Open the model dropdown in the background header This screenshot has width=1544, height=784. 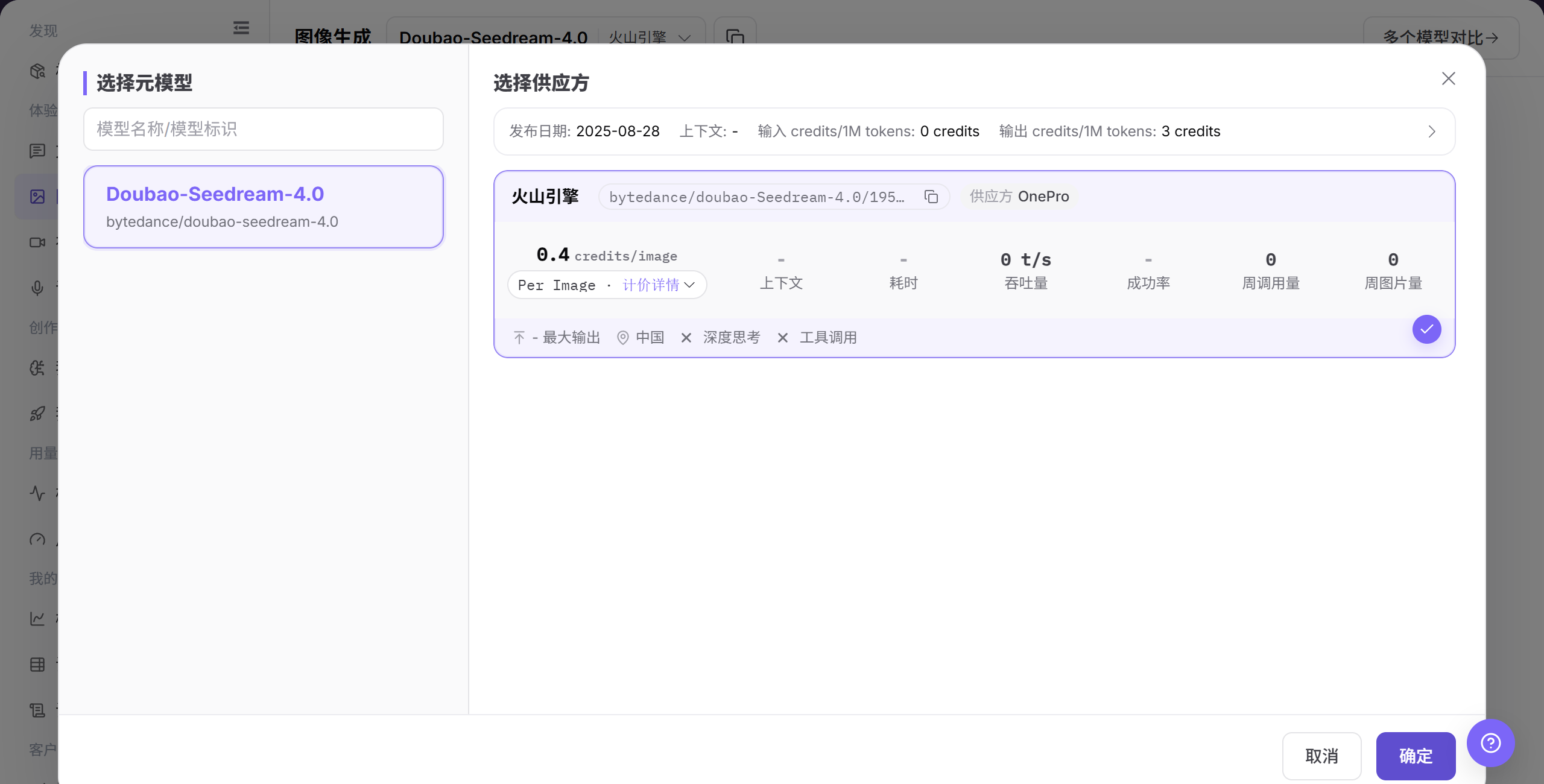545,37
